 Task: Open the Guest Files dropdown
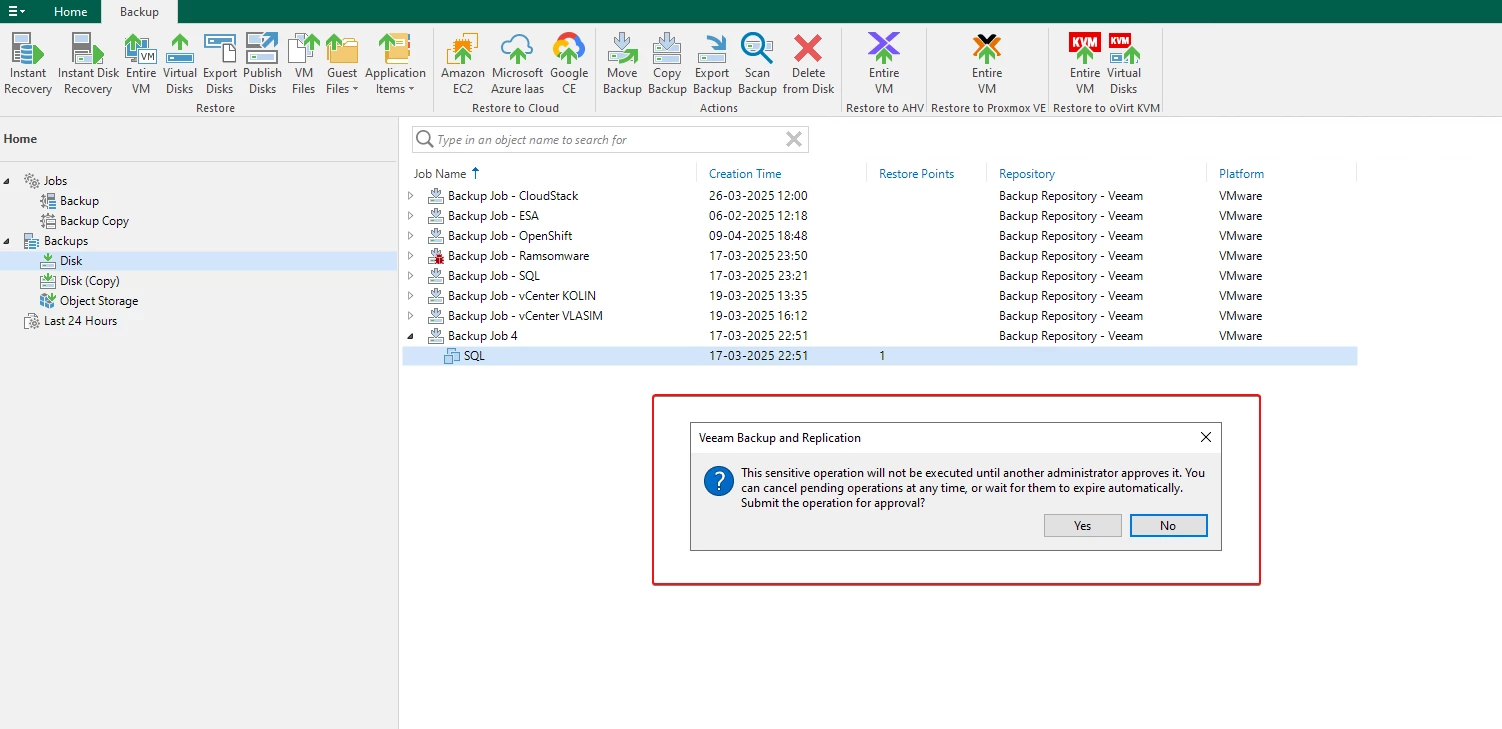click(x=342, y=64)
